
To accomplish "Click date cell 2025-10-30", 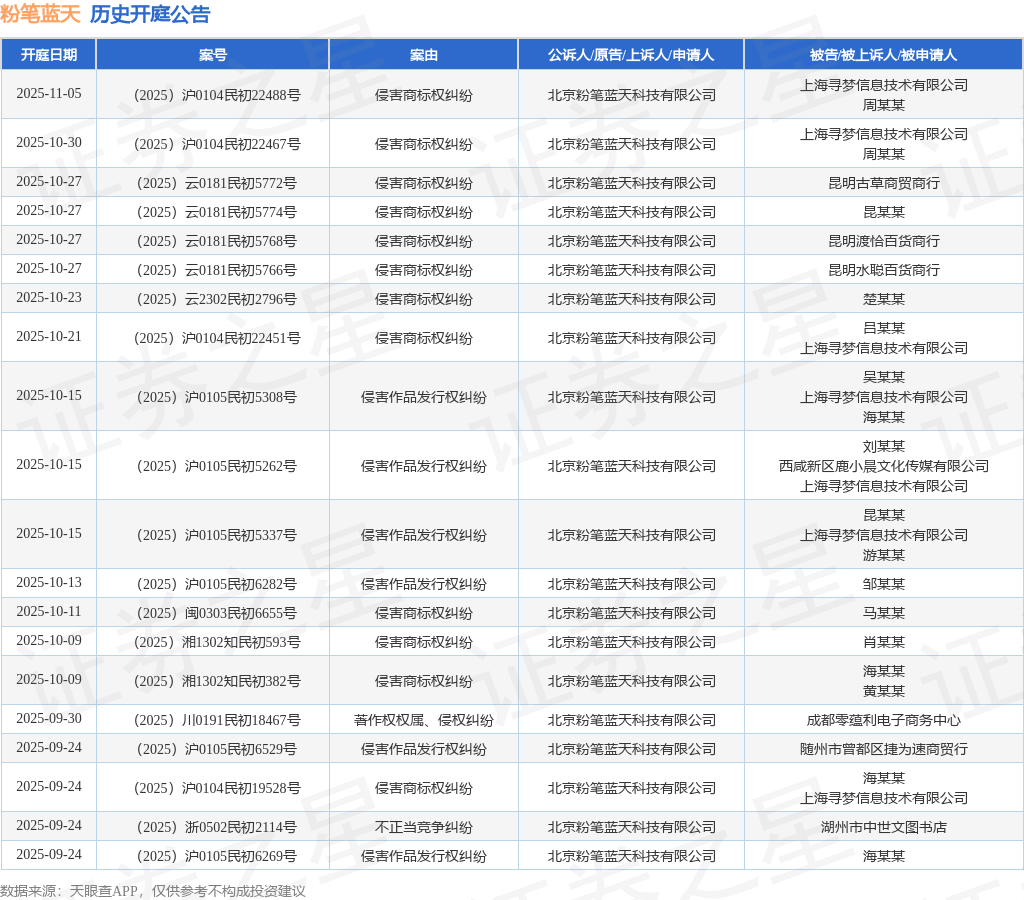I will coord(49,142).
